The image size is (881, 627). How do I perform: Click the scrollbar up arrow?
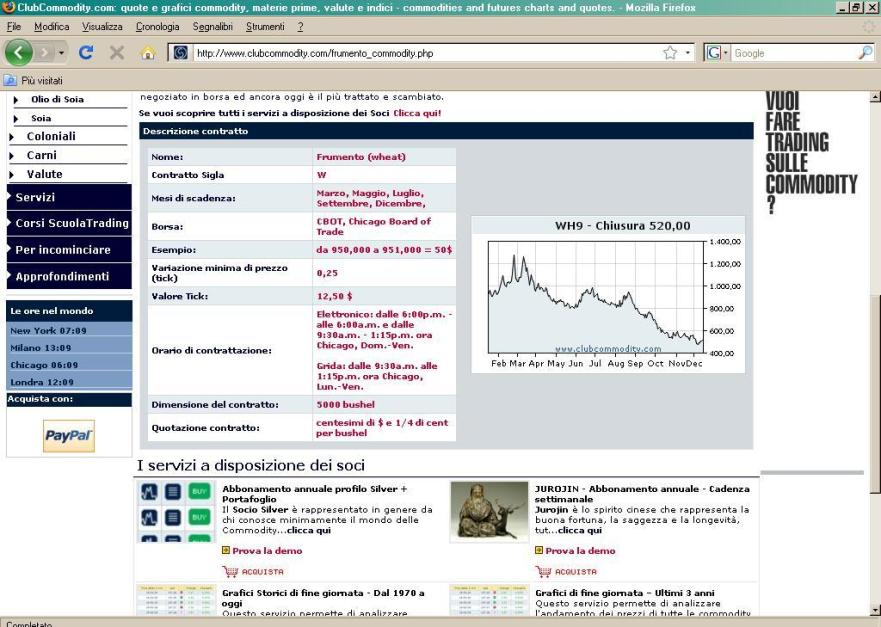[875, 97]
